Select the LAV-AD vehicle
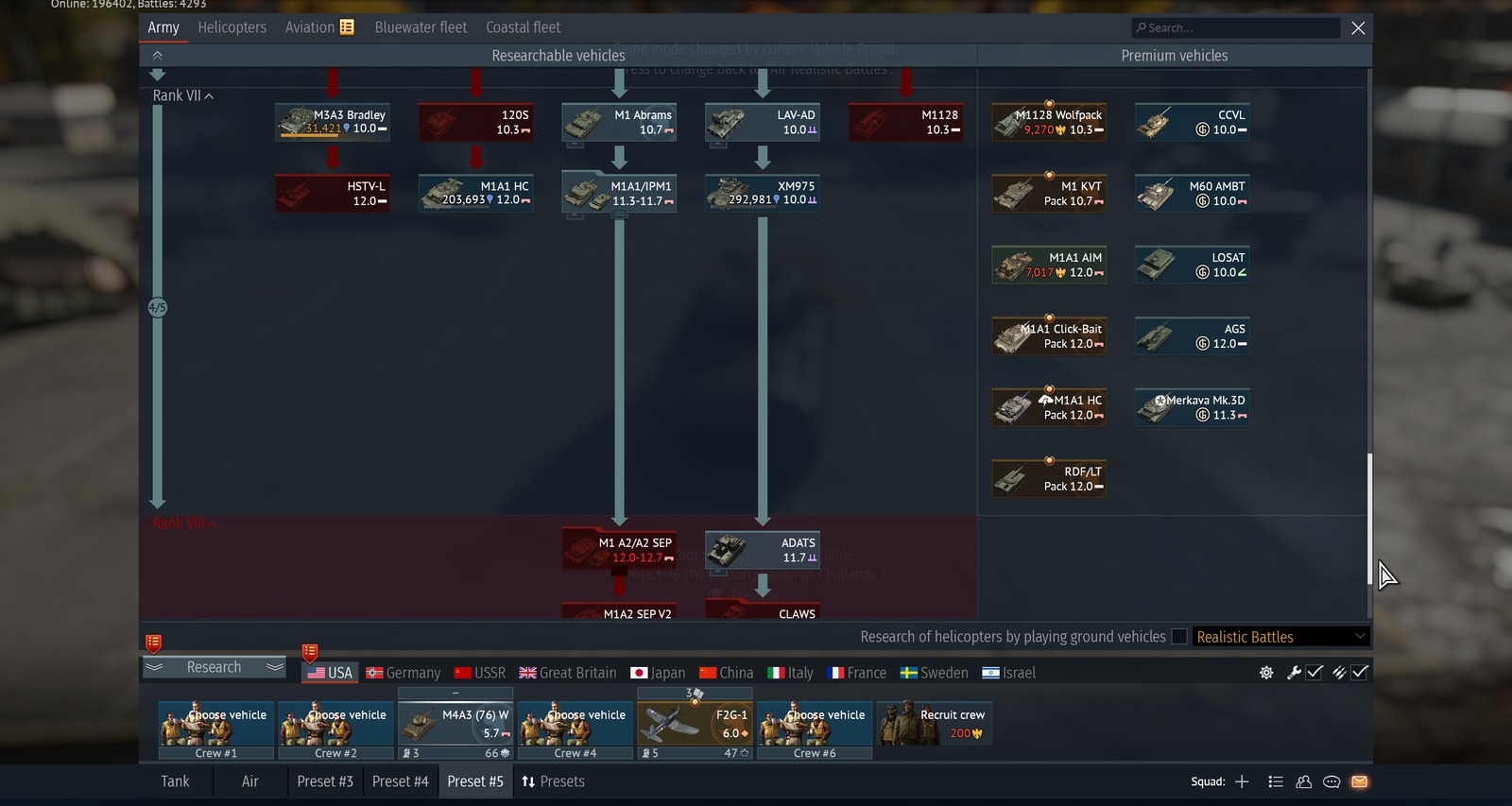 click(763, 123)
